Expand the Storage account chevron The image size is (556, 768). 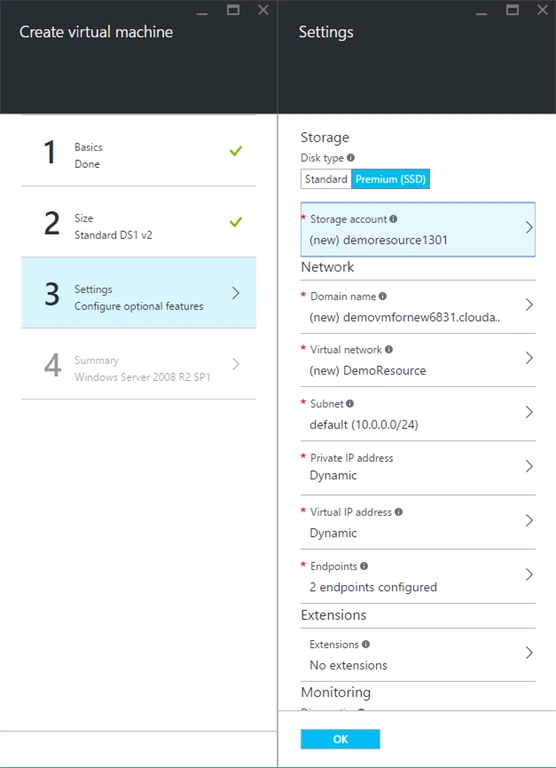(529, 228)
